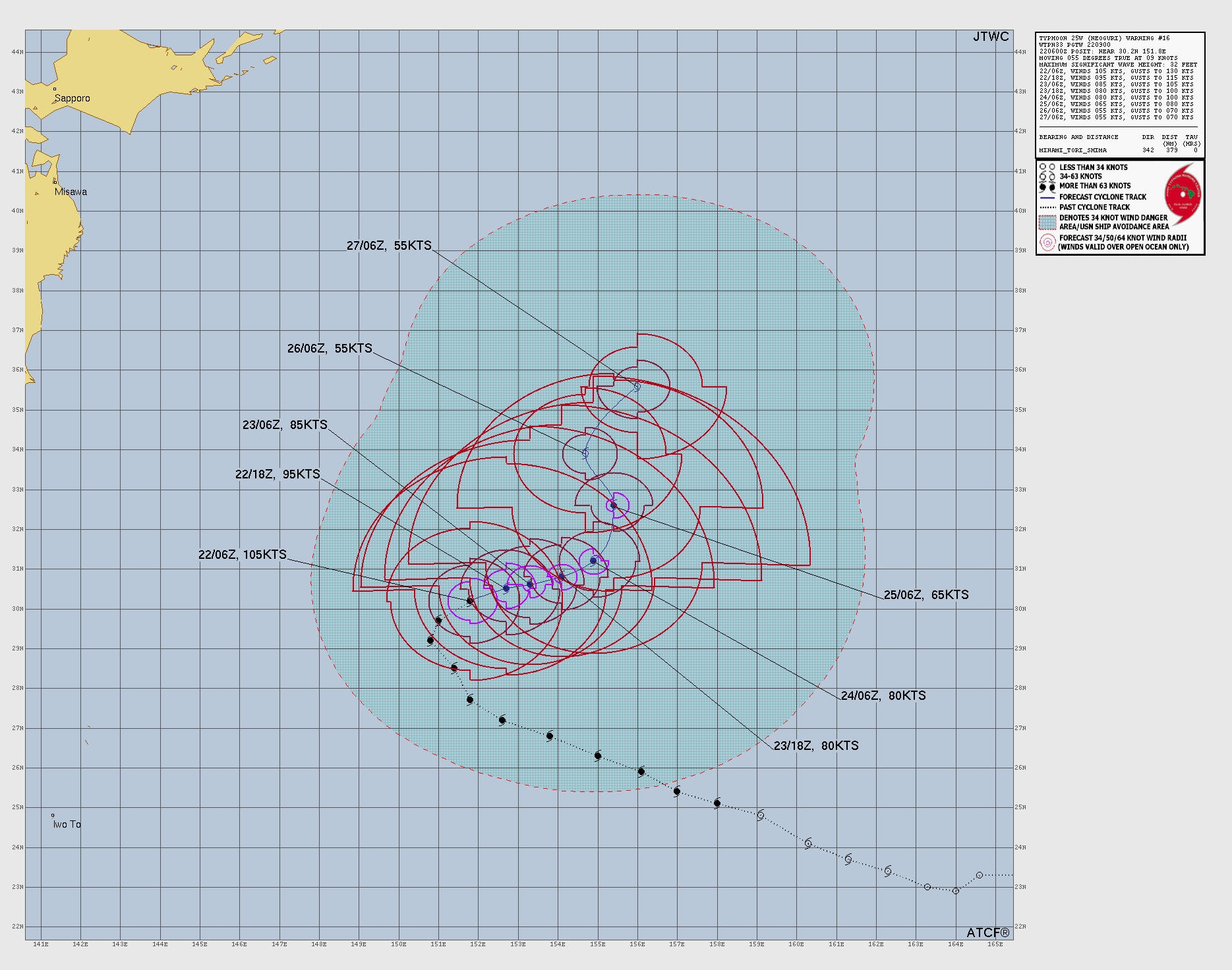Click the 34 knot danger area swatch
This screenshot has width=1232, height=970.
coord(1047,222)
